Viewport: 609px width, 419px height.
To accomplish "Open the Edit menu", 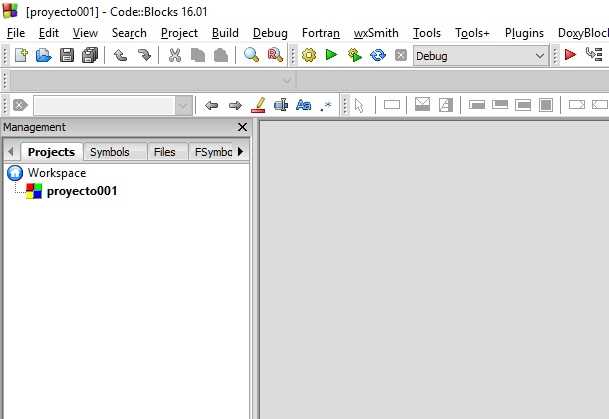I will pyautogui.click(x=49, y=33).
